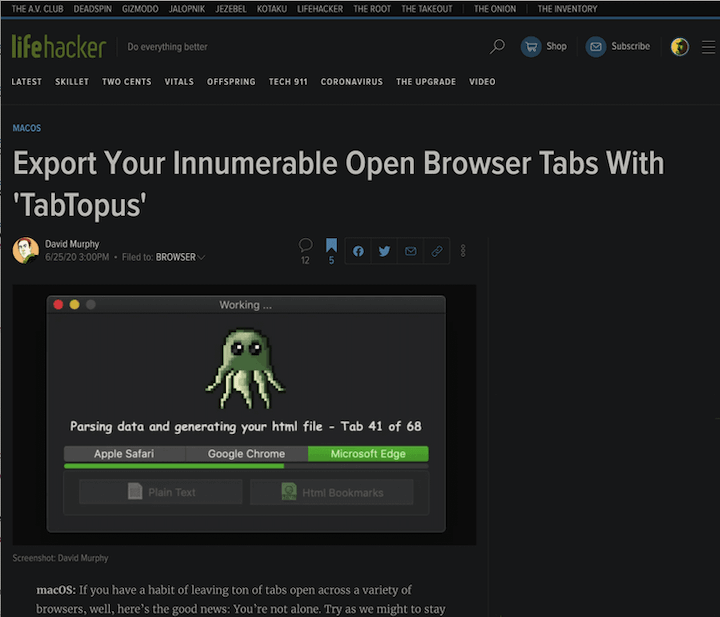Click the comments bubble icon
720x617 pixels.
click(x=305, y=245)
